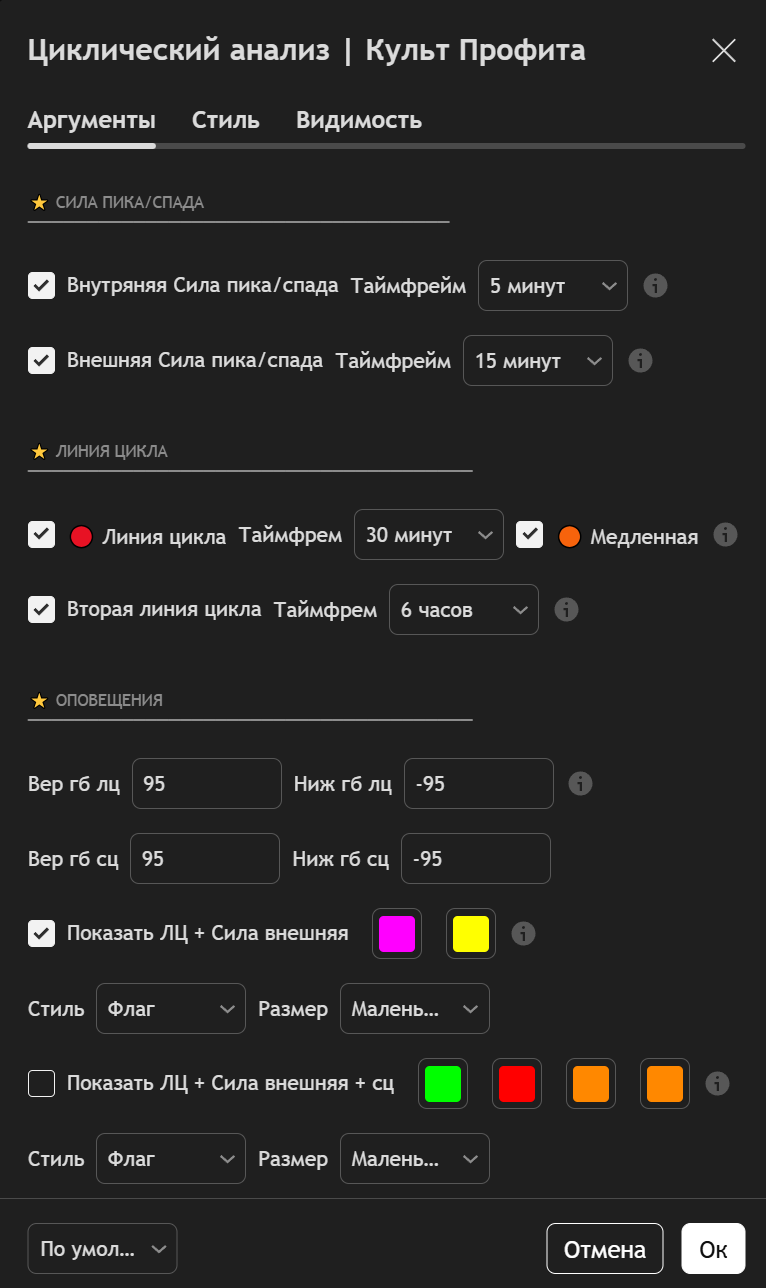Click info icon beside Вторая линия цикла

coord(566,609)
